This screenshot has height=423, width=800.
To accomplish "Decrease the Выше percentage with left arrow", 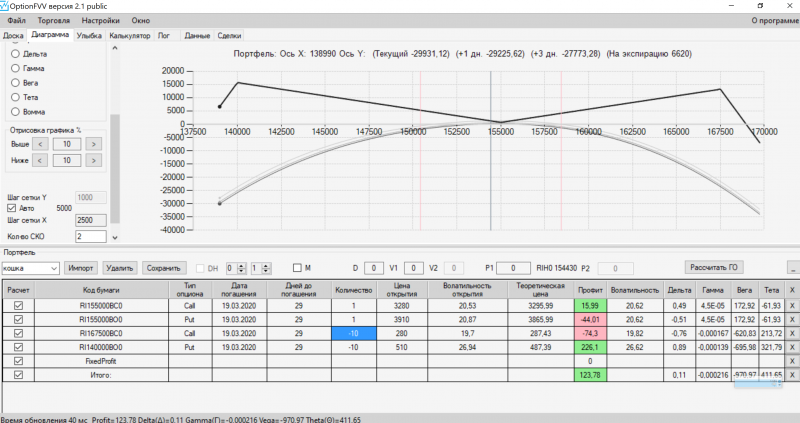I will [40, 144].
